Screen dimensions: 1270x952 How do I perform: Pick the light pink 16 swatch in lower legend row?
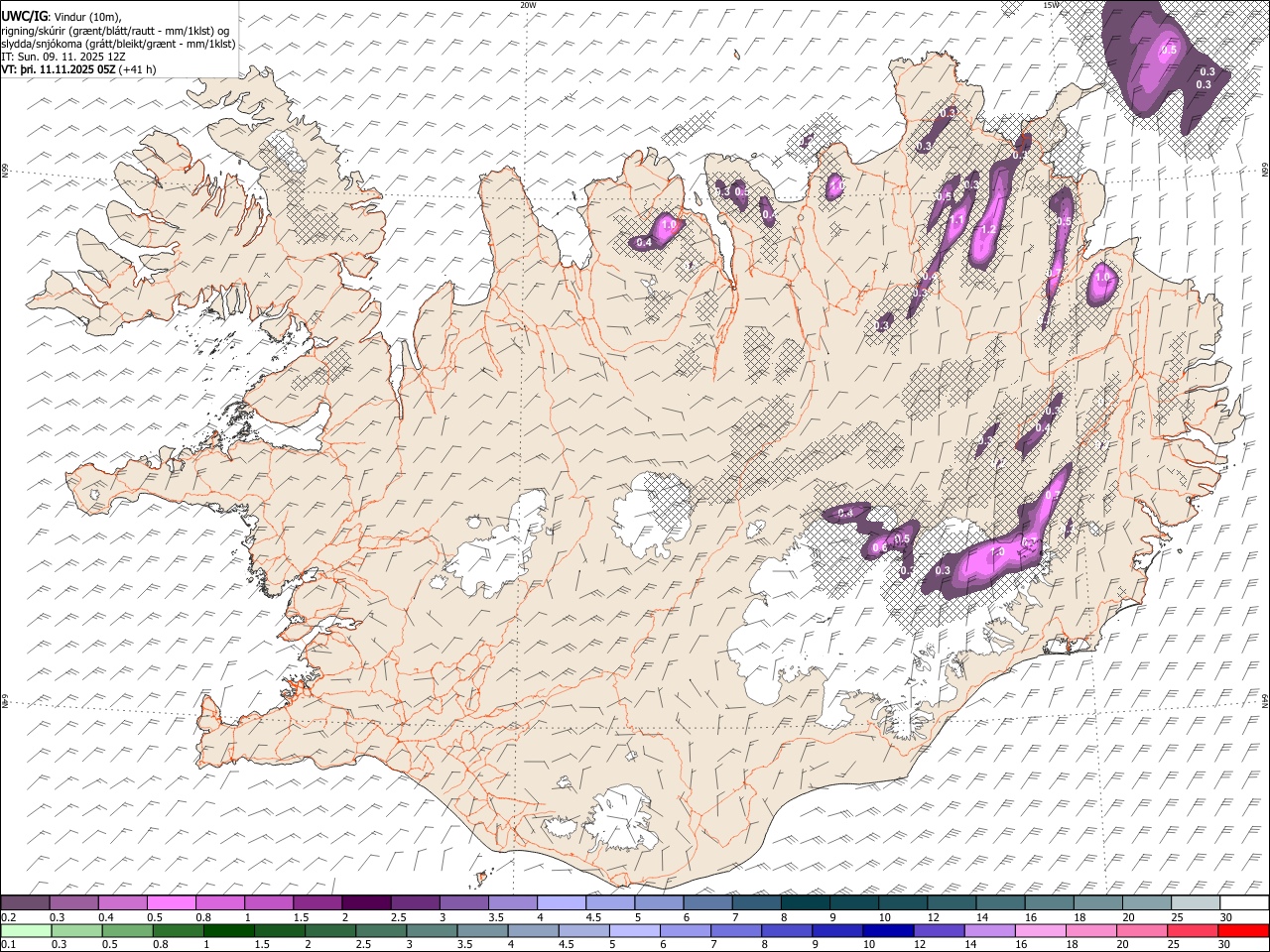(x=1041, y=930)
